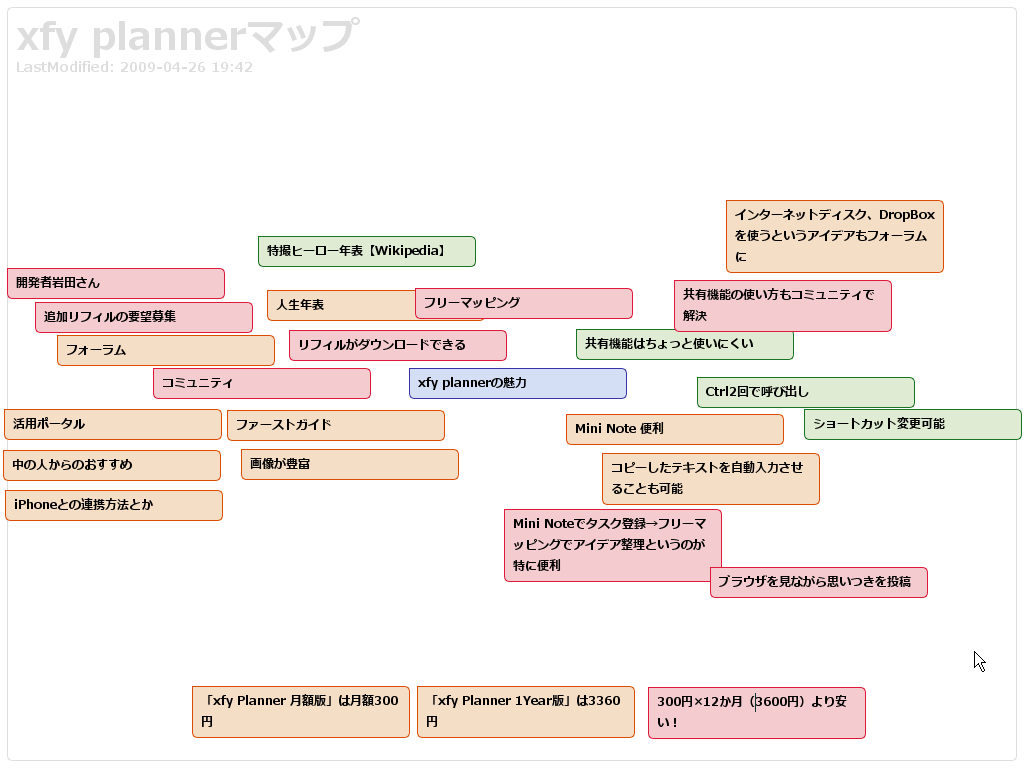Click the iPhoneとの連携方法とか card

coord(114,505)
